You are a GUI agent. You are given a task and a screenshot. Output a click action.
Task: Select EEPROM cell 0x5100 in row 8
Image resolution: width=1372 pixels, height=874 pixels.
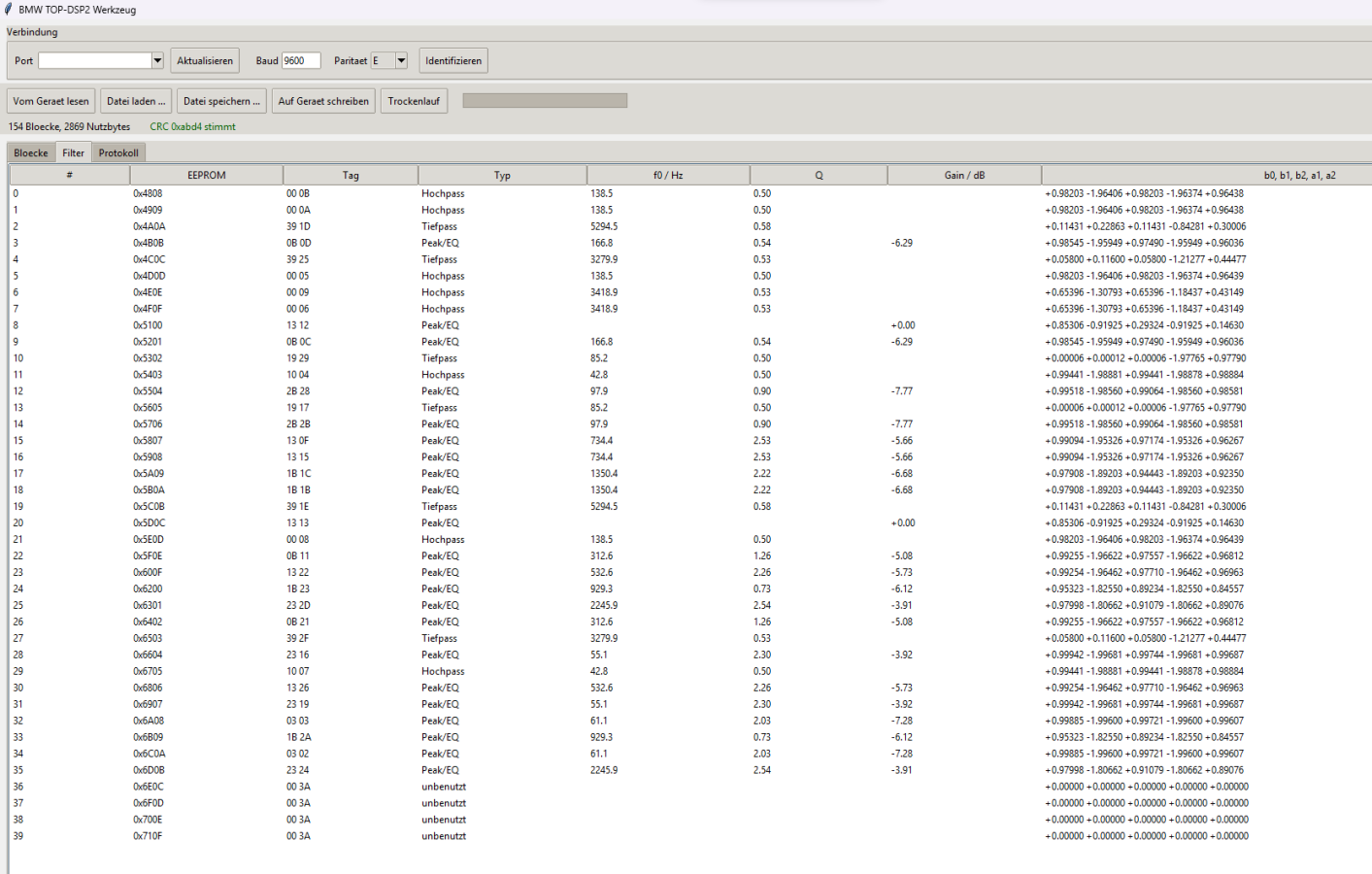click(148, 325)
